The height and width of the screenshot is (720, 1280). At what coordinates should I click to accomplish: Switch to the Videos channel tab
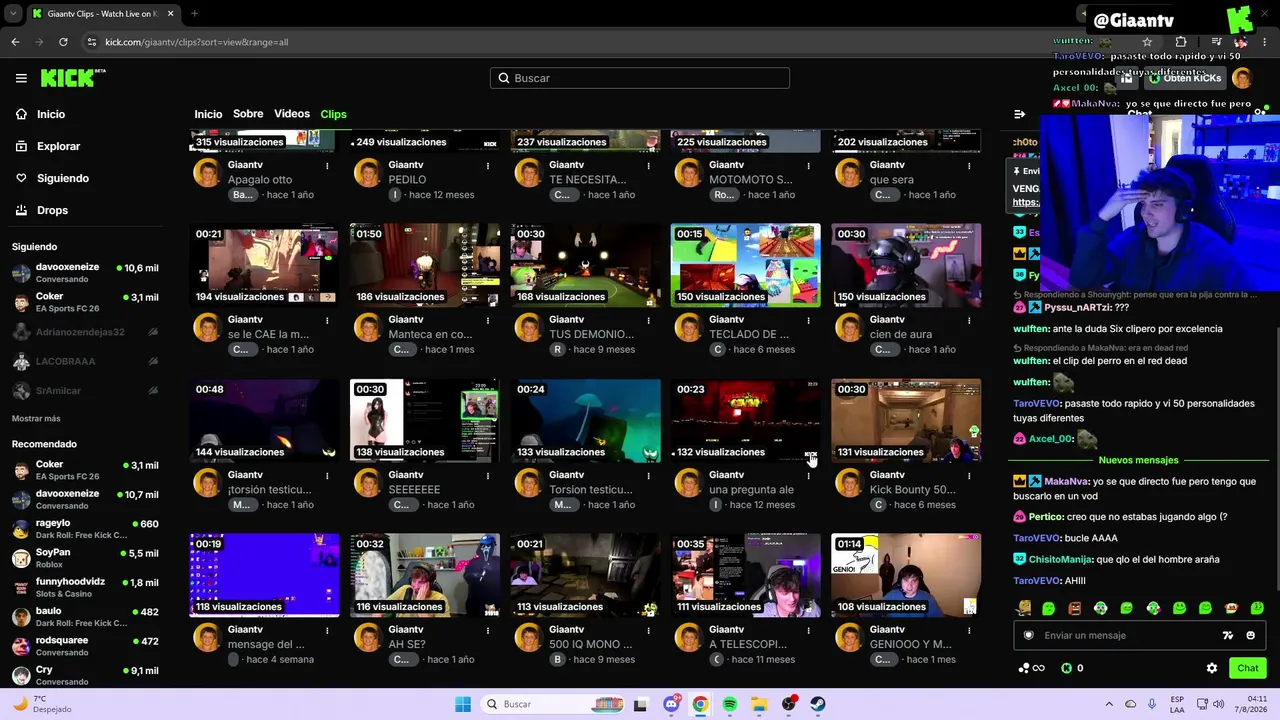[292, 114]
